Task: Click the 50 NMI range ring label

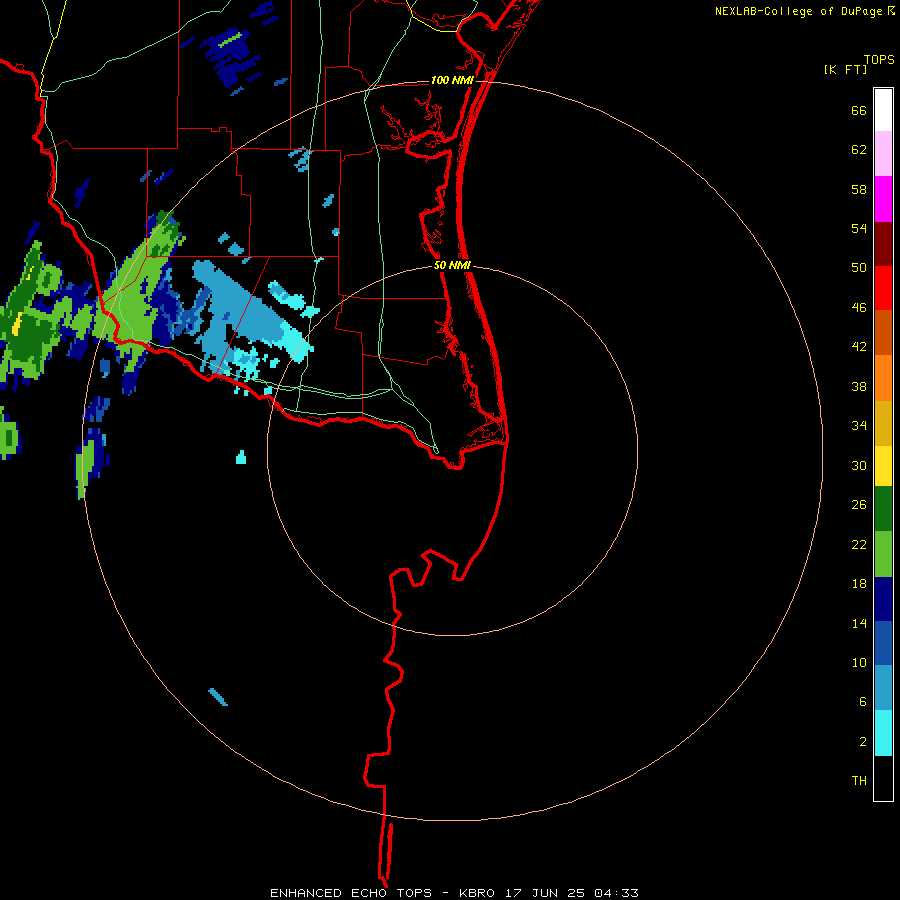Action: 452,265
